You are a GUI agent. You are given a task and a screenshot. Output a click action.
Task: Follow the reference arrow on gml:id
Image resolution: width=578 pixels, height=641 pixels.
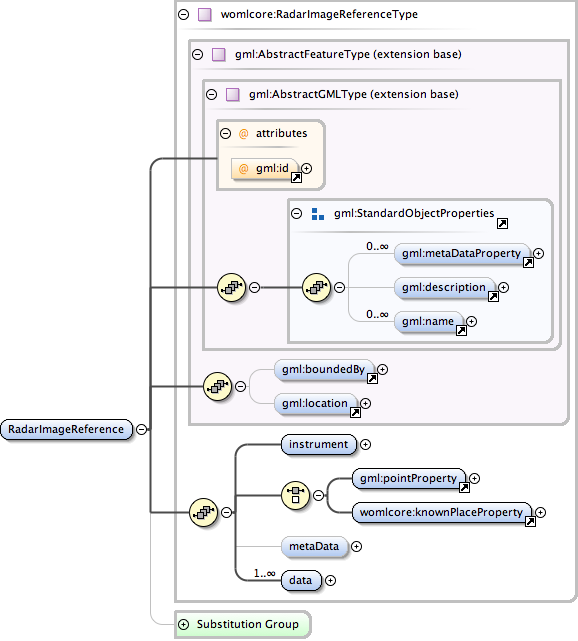click(296, 177)
